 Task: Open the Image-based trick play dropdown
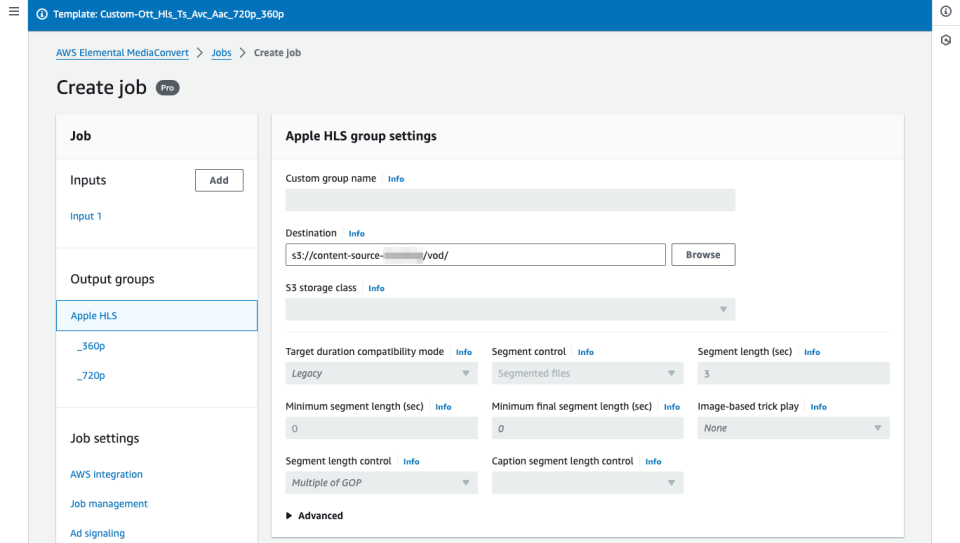[x=793, y=428]
